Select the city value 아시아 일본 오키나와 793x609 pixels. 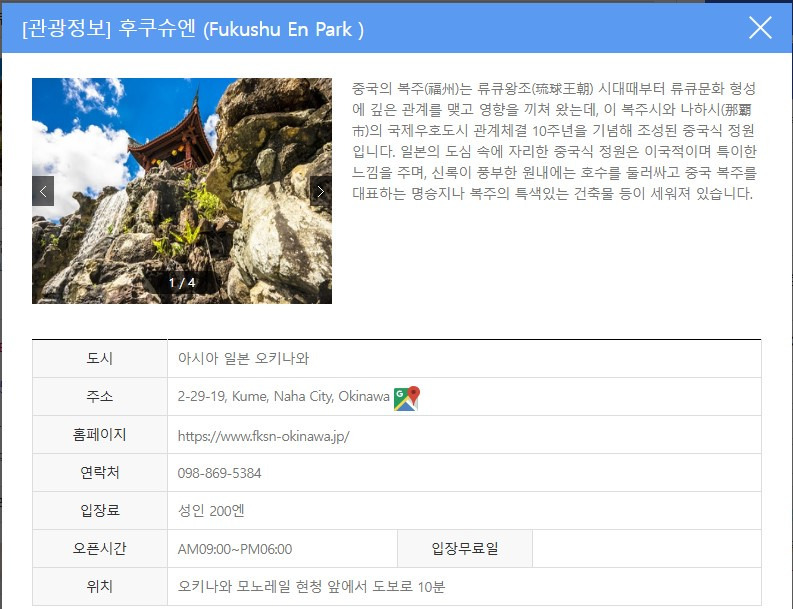click(x=243, y=359)
